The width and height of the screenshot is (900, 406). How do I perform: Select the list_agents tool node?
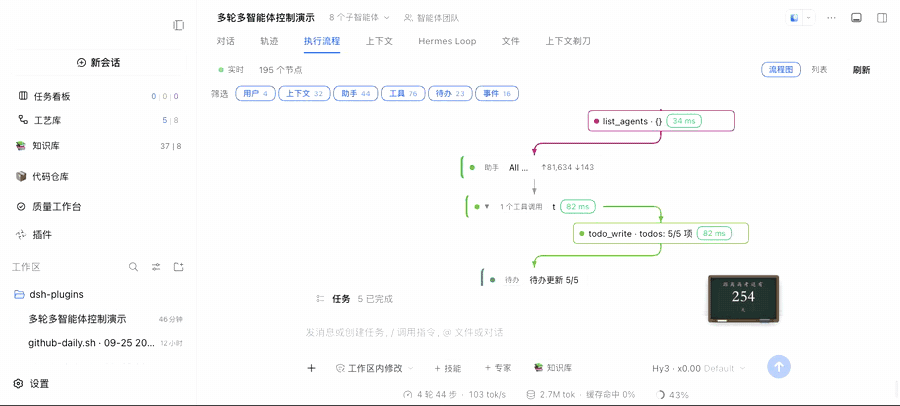coord(661,121)
